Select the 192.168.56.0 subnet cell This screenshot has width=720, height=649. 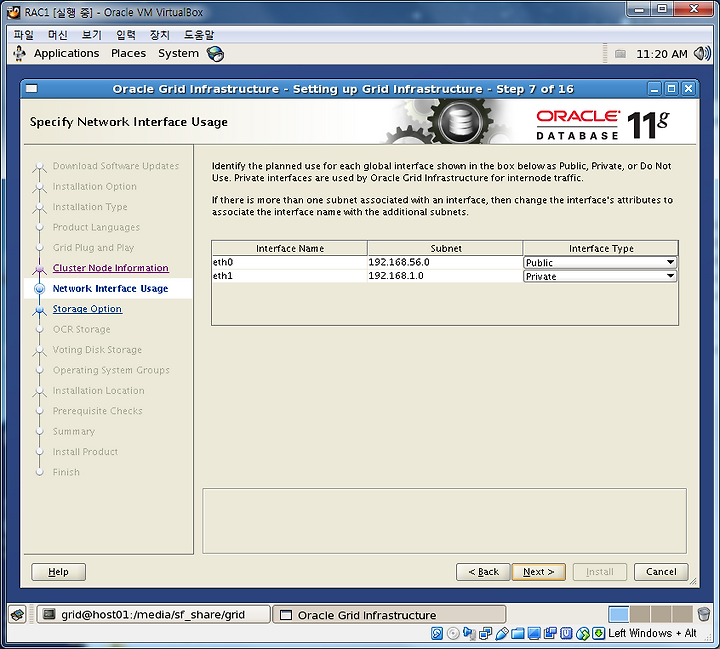[445, 262]
